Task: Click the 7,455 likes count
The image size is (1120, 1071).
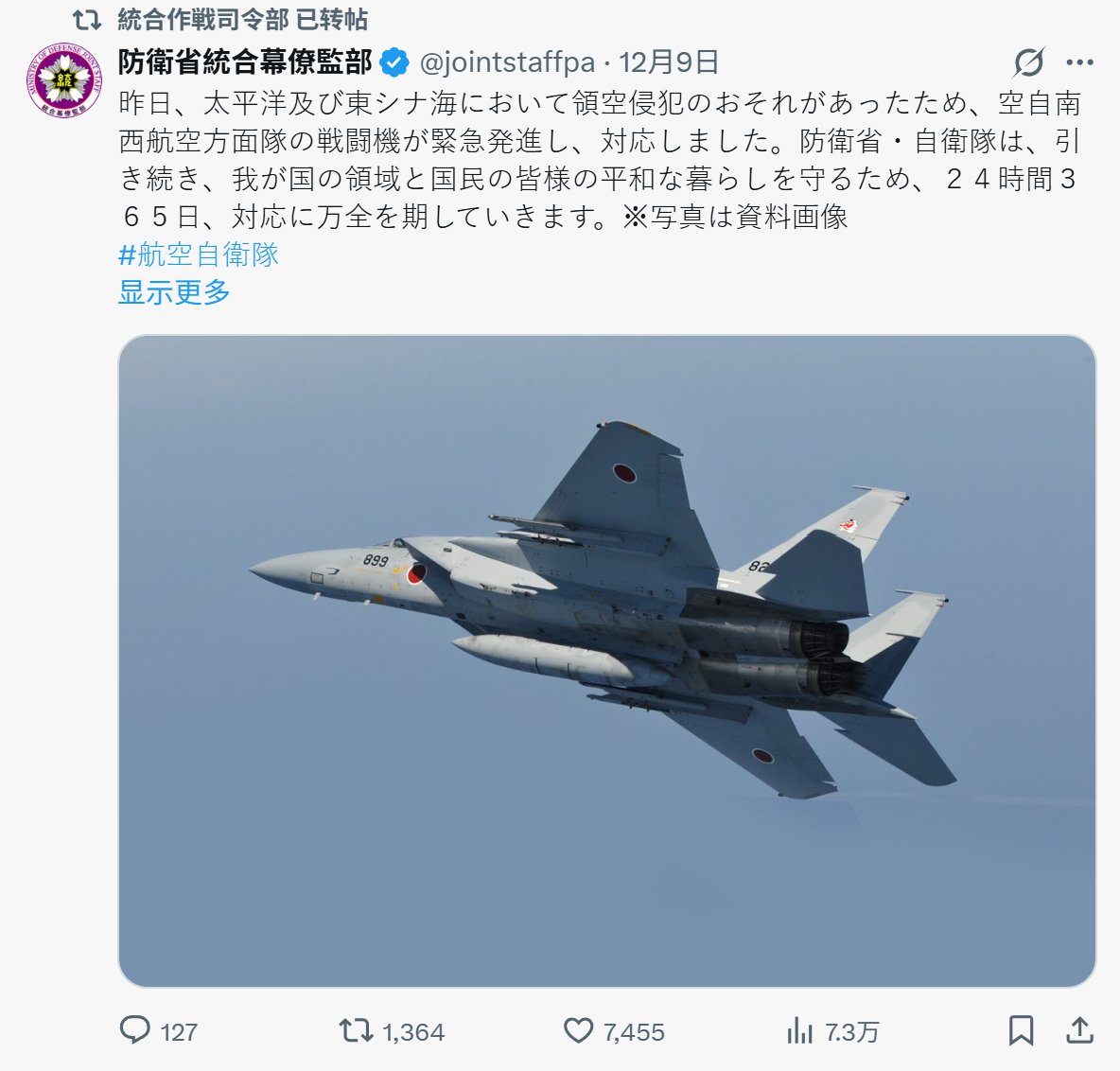Action: [635, 1032]
